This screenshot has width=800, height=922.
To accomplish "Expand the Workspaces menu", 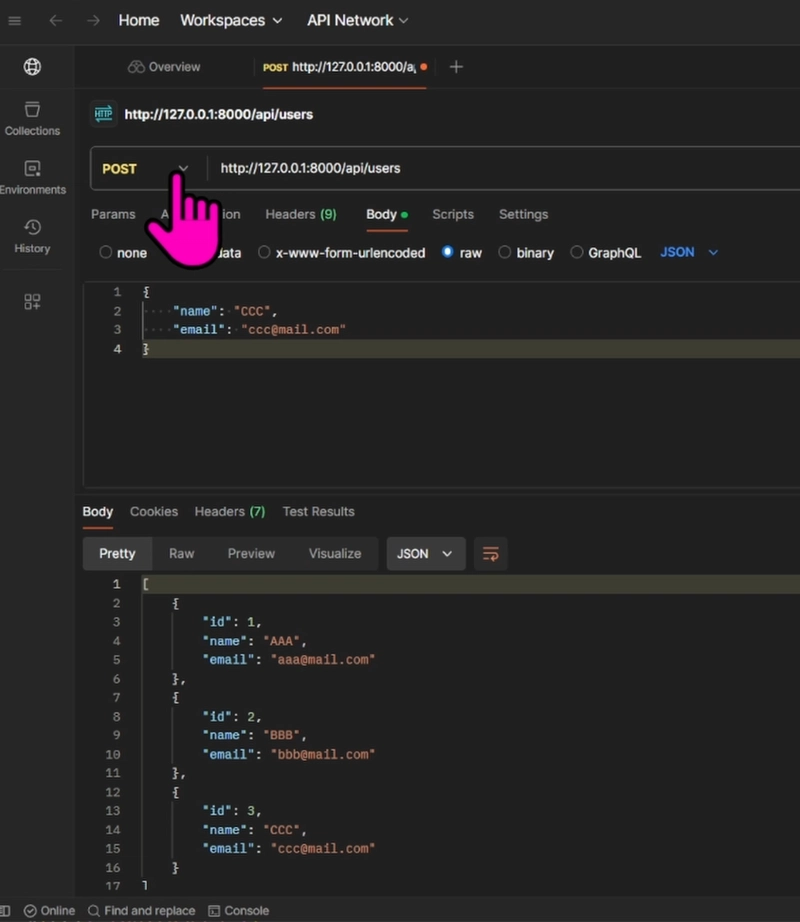I will (x=231, y=21).
